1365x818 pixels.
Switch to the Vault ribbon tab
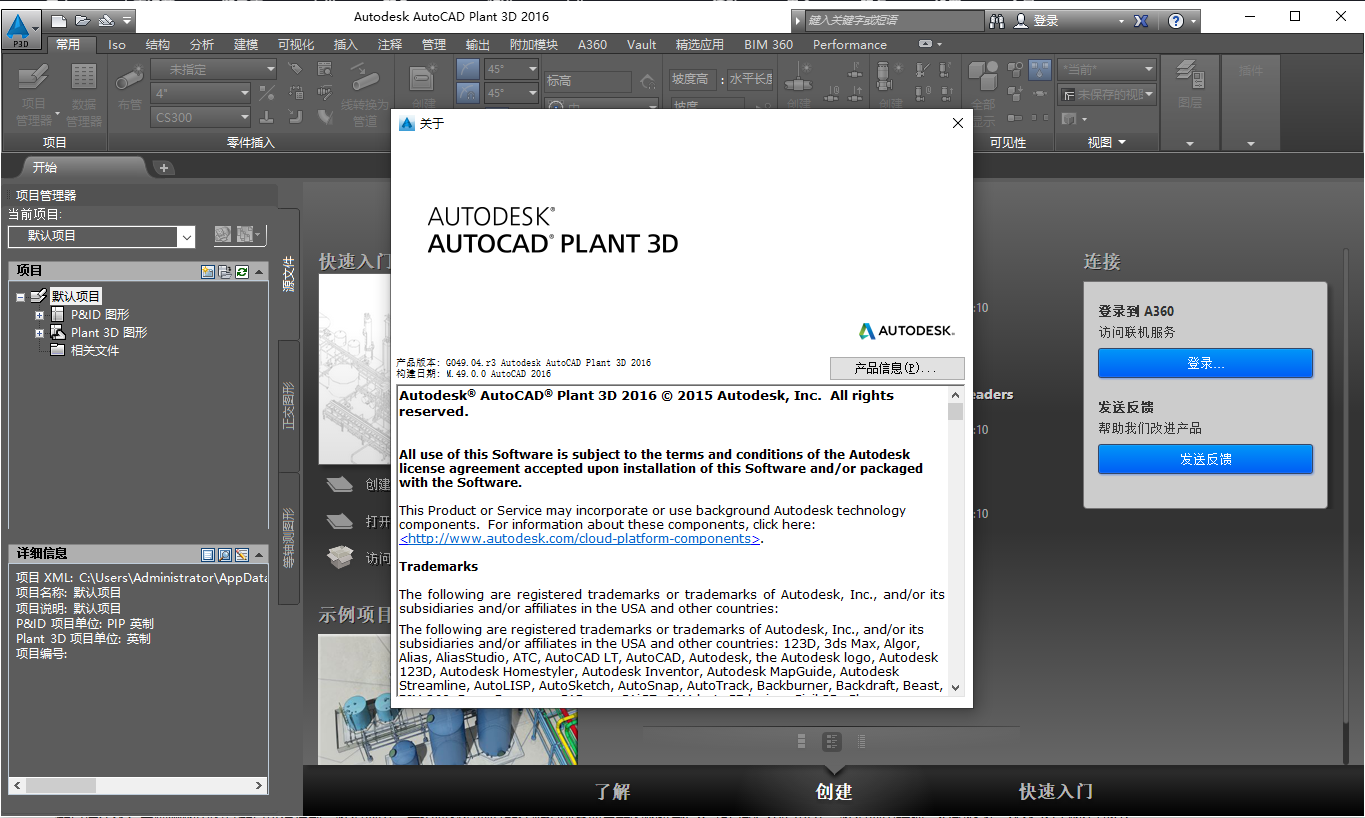(x=641, y=44)
